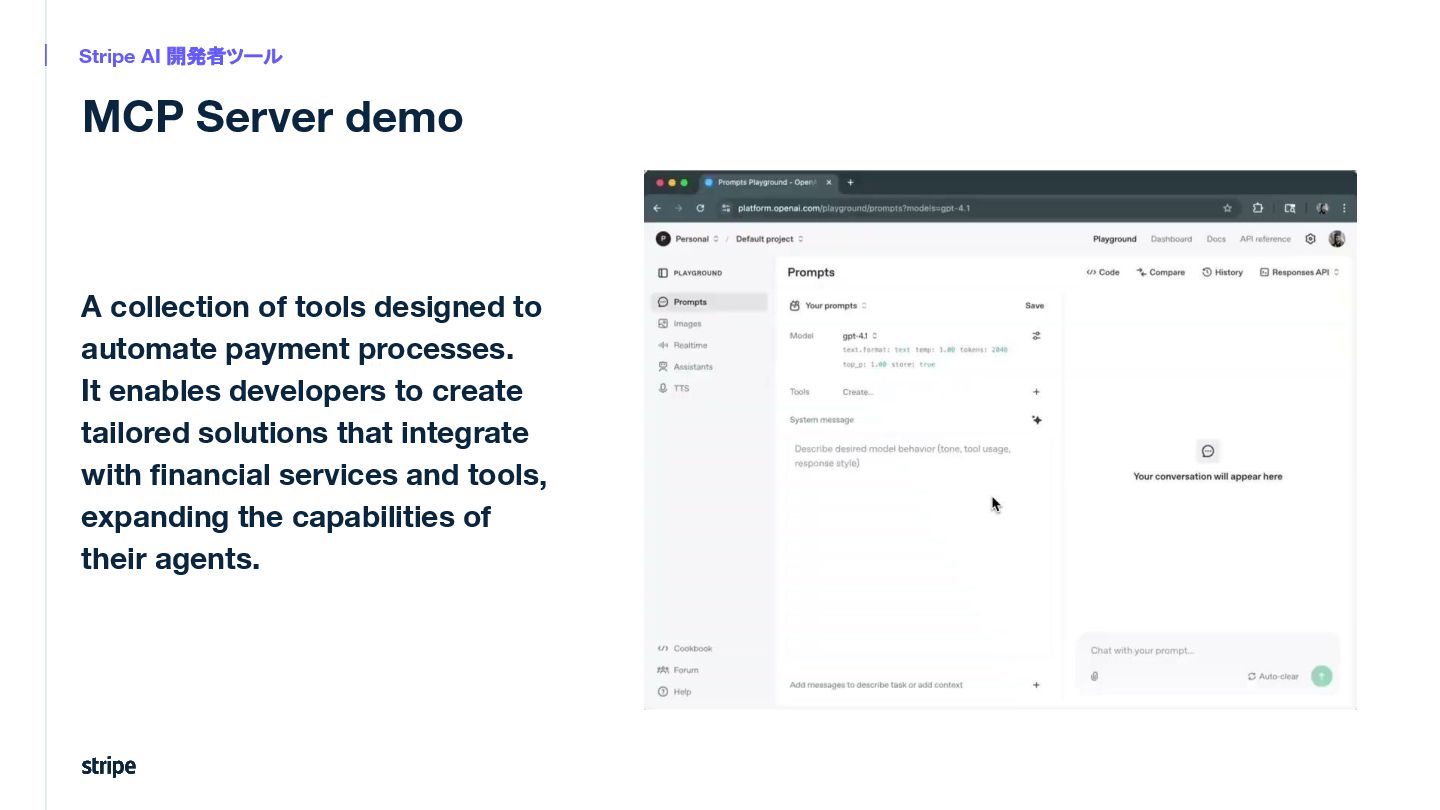1440x810 pixels.
Task: Expand the Personal organization selector
Action: point(688,239)
